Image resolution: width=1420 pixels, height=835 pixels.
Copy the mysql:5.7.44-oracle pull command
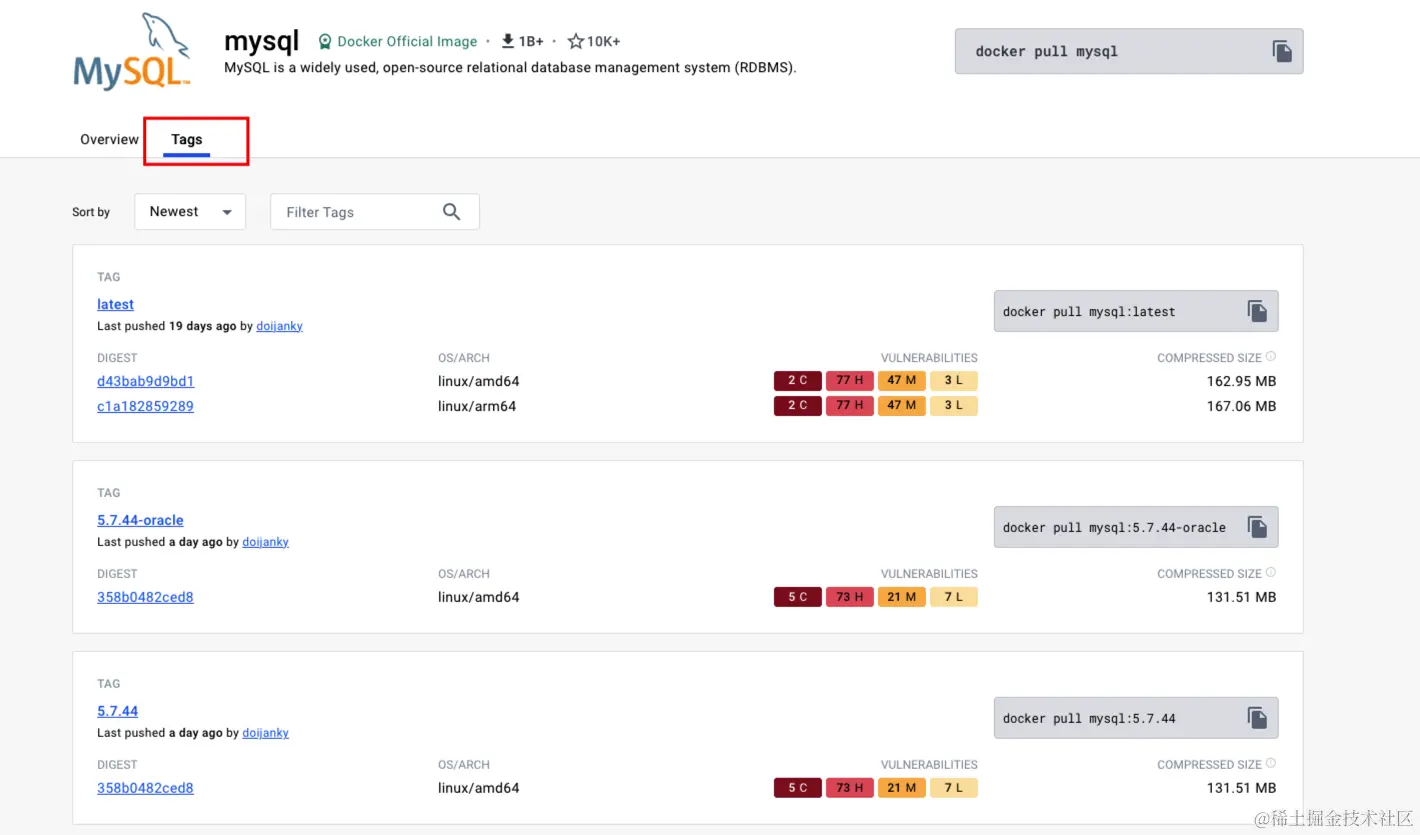point(1257,527)
